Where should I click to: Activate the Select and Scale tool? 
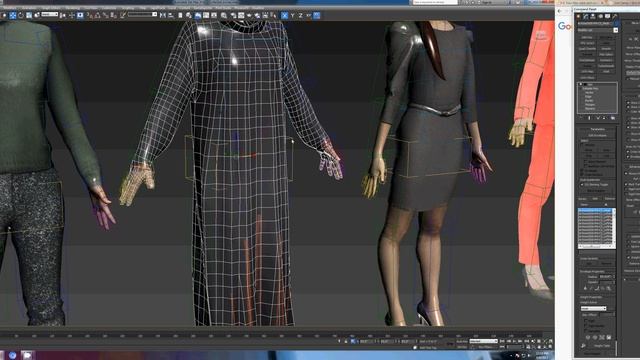[x=29, y=16]
